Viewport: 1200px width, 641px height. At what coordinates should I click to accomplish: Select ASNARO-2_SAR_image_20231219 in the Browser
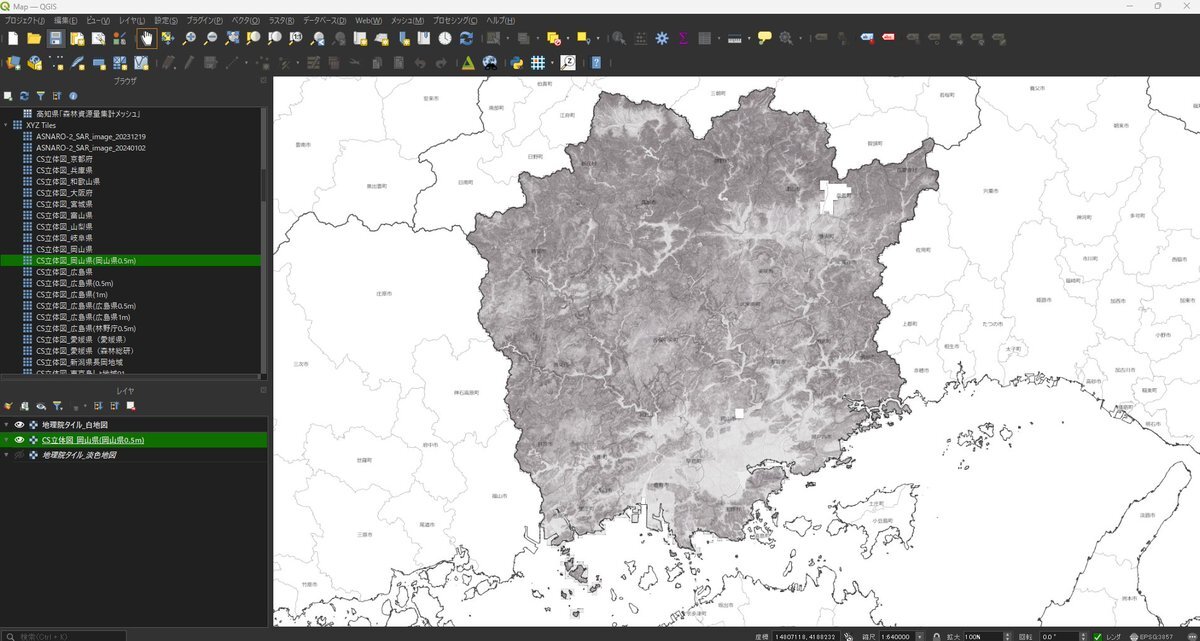click(x=90, y=136)
